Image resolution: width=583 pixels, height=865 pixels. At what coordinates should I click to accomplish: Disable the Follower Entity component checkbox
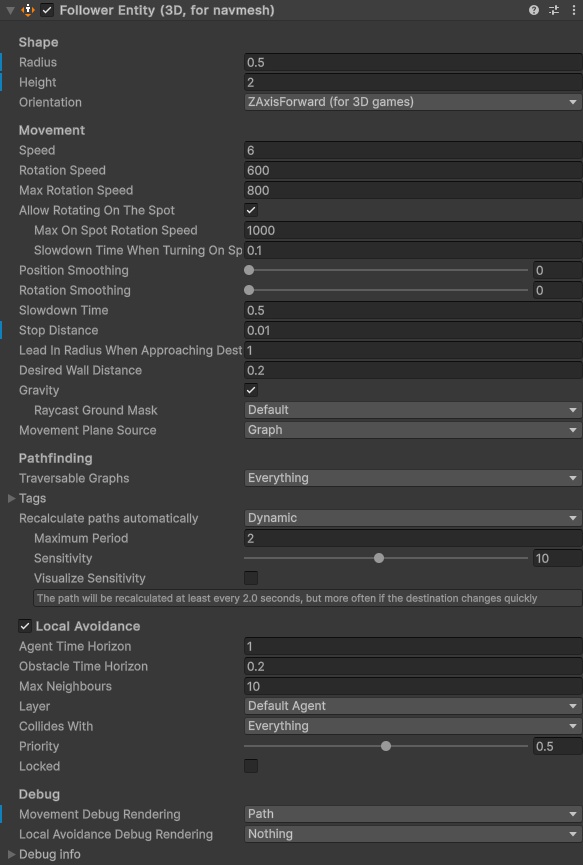click(47, 10)
